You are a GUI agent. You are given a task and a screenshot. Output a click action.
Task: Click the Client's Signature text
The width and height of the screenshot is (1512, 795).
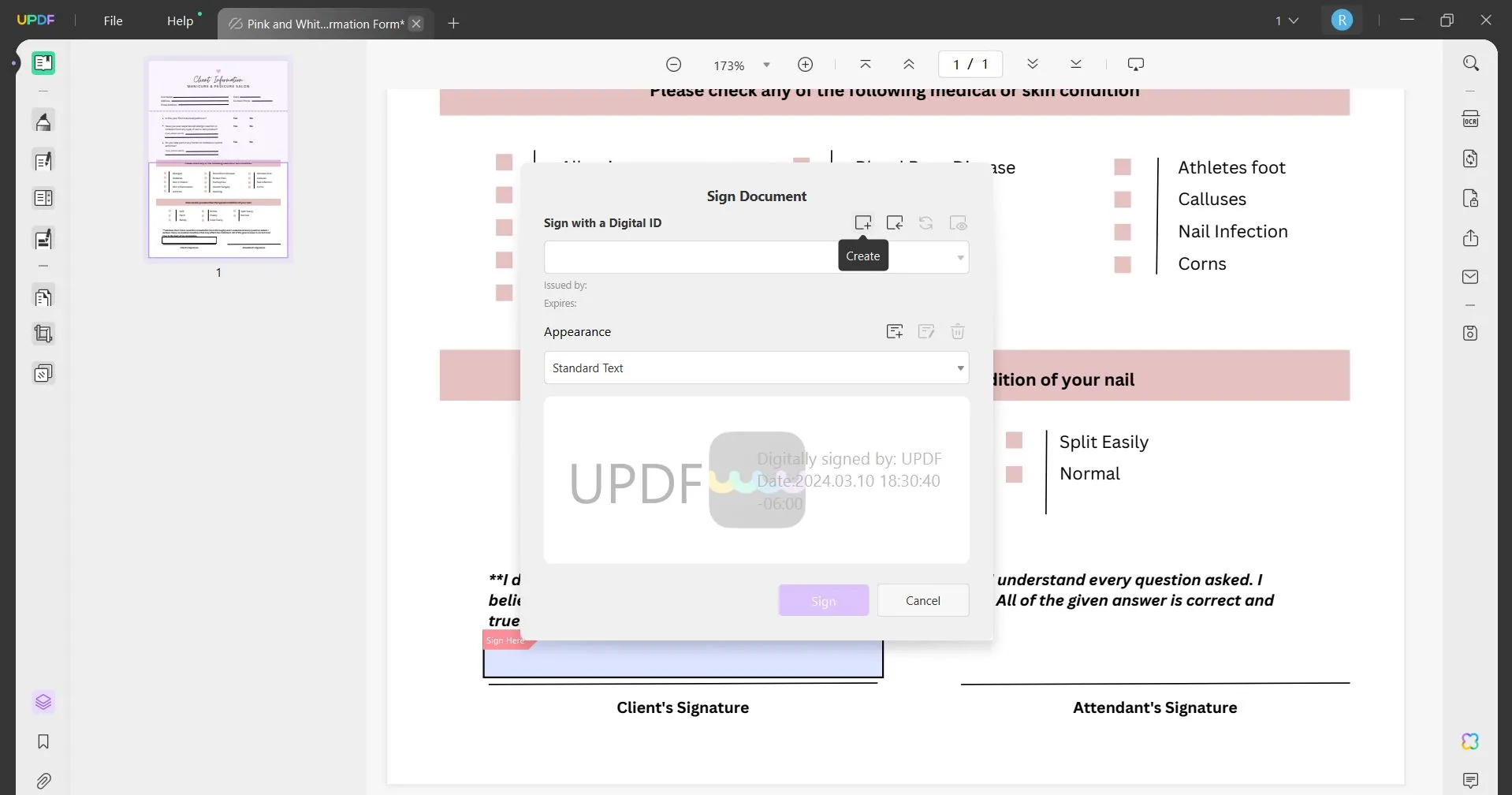pyautogui.click(x=683, y=707)
